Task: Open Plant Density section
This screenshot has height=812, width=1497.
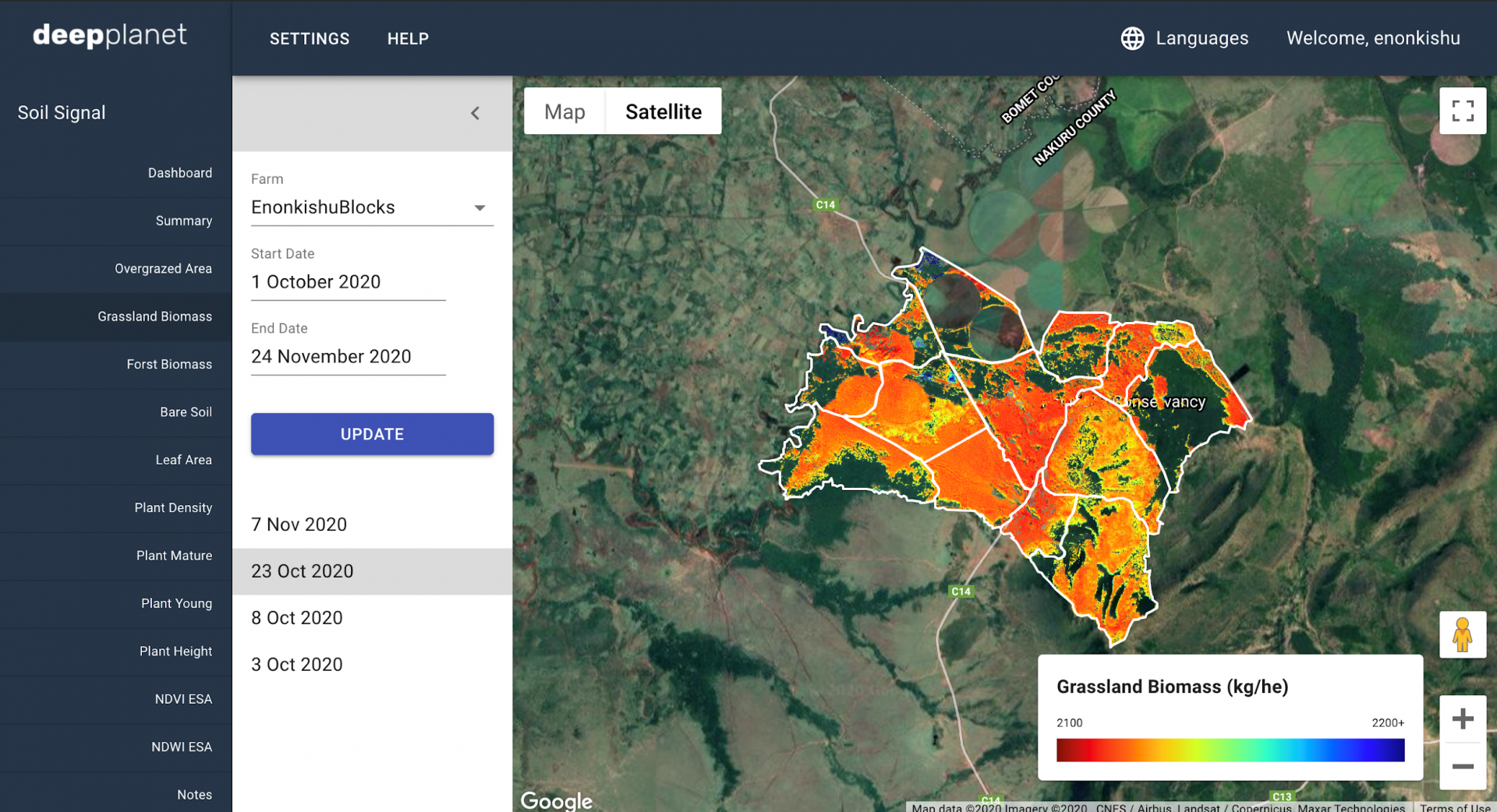Action: [116, 508]
